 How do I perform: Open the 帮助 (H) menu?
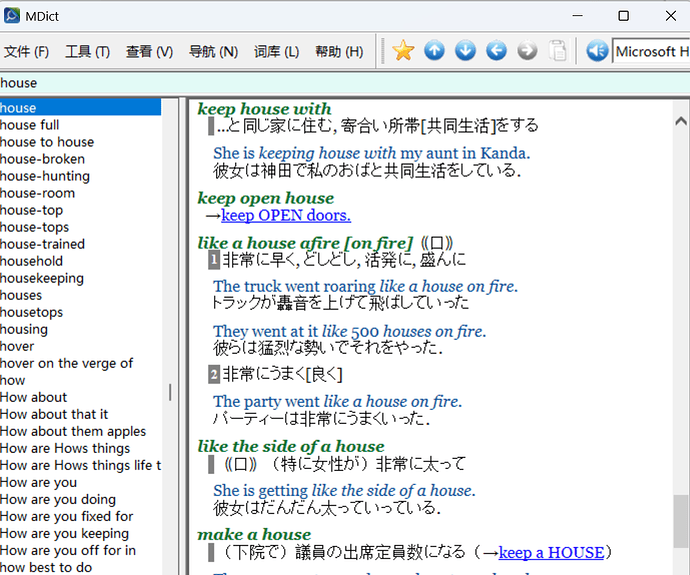tap(339, 52)
